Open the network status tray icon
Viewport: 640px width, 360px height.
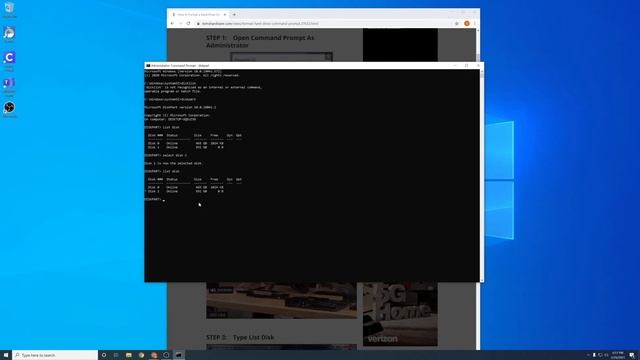click(600, 355)
